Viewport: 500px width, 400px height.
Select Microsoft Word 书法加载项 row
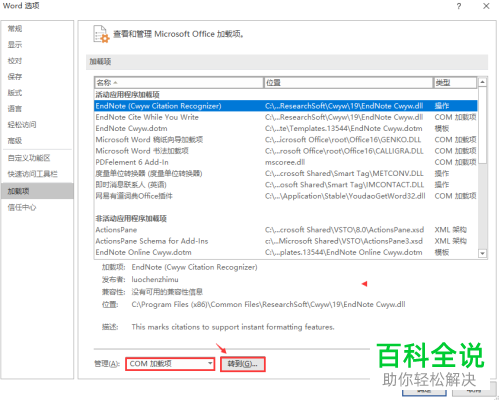point(286,151)
